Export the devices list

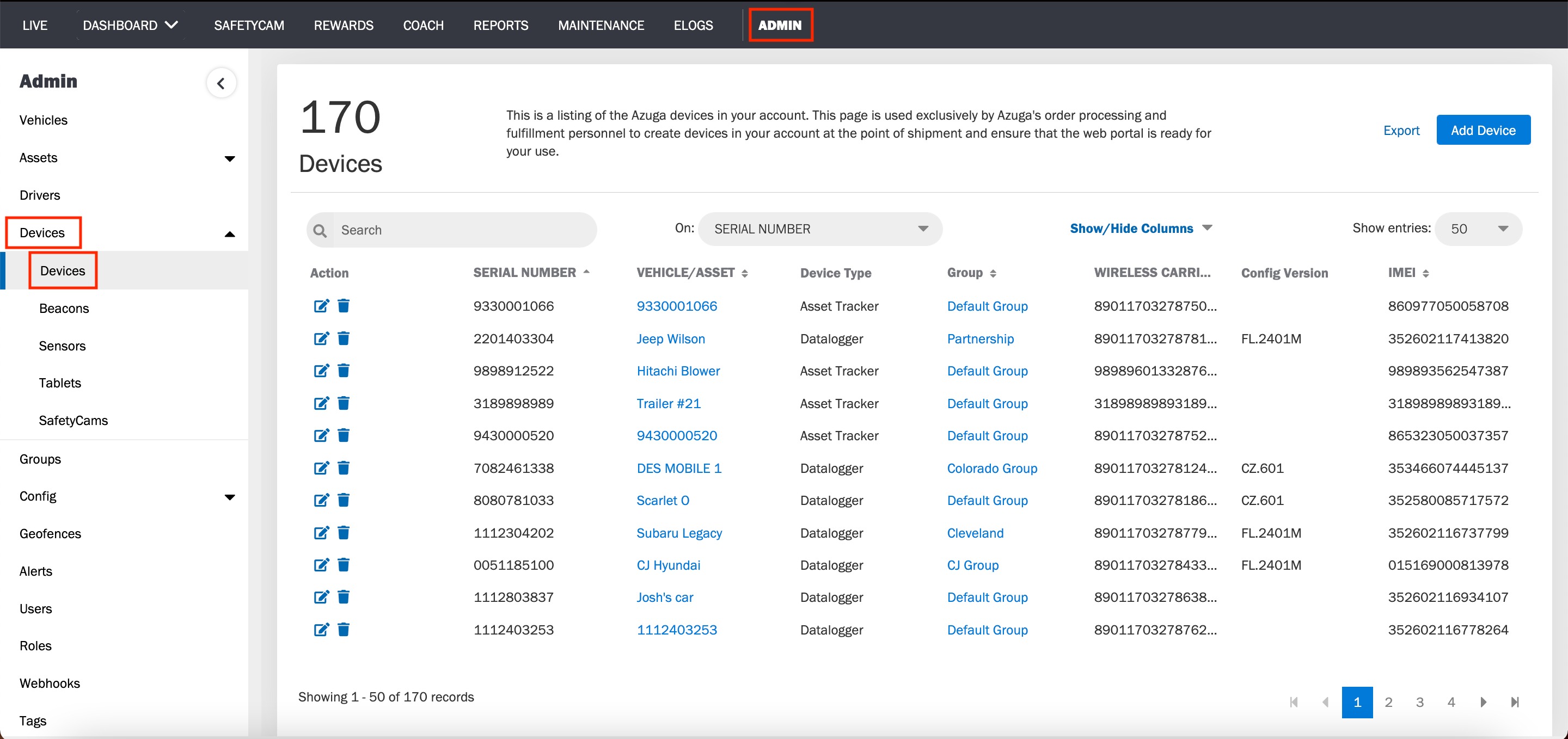[1401, 130]
